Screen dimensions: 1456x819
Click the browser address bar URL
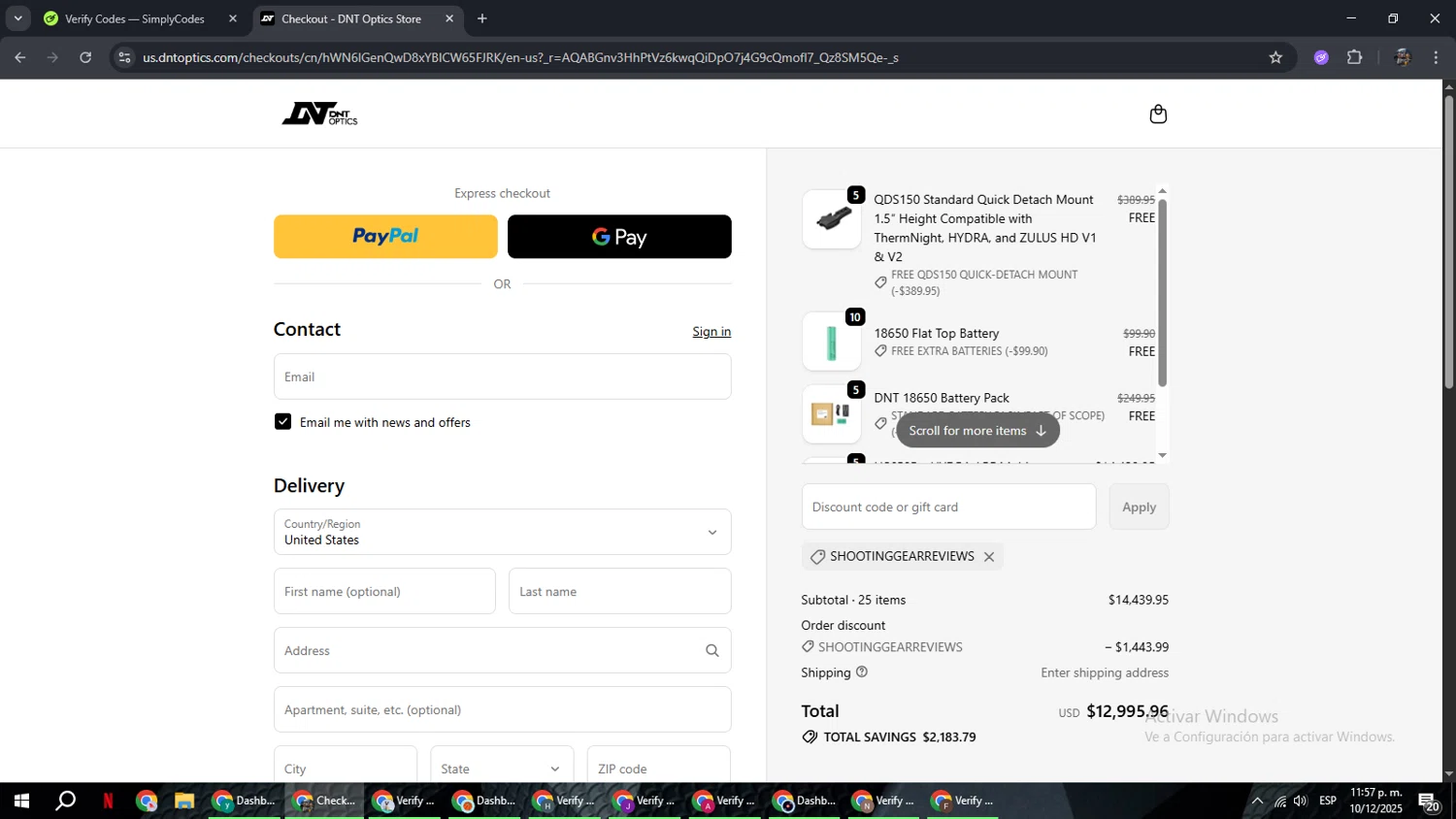[x=520, y=57]
